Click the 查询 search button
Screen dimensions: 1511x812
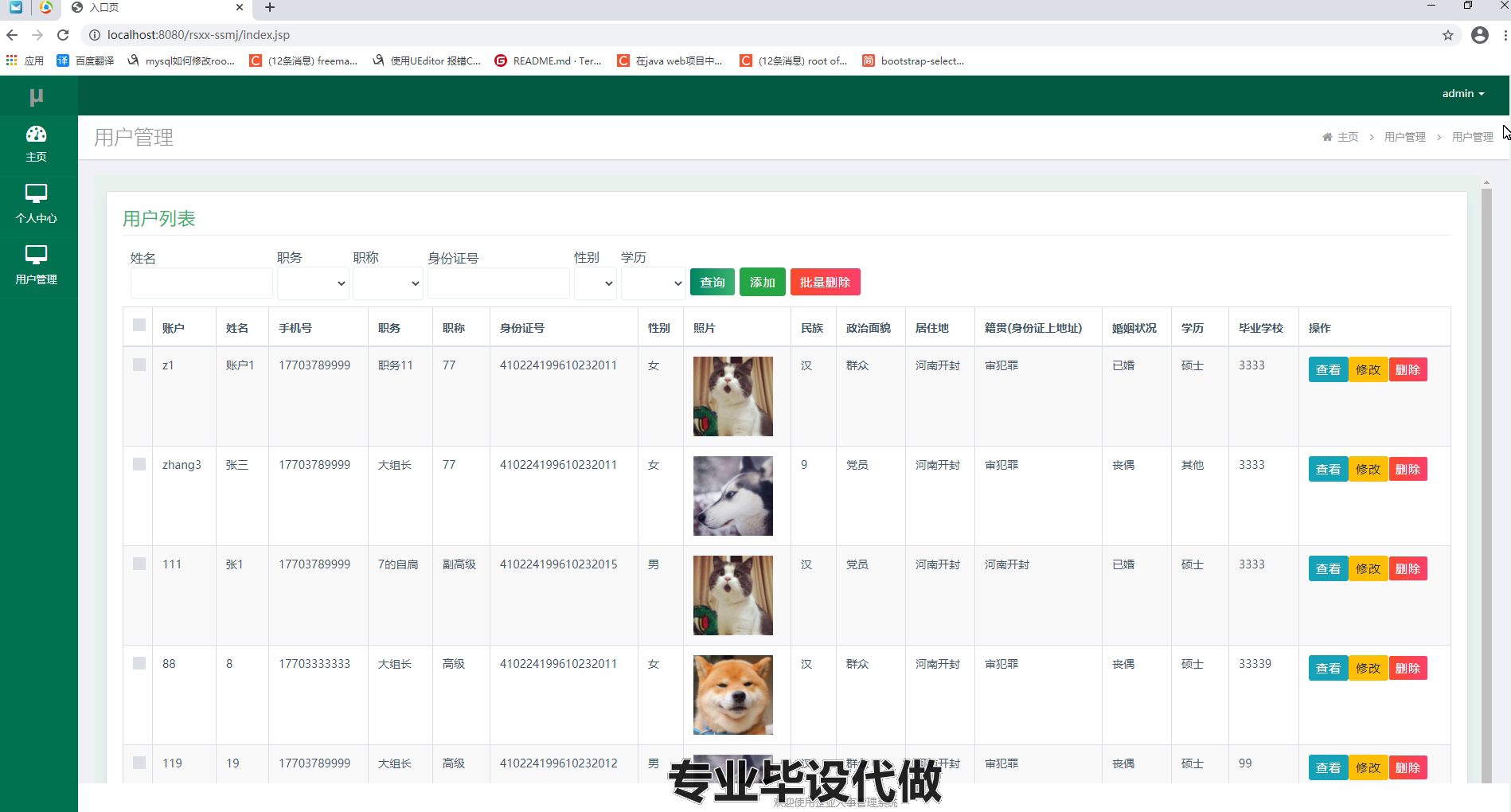tap(713, 282)
